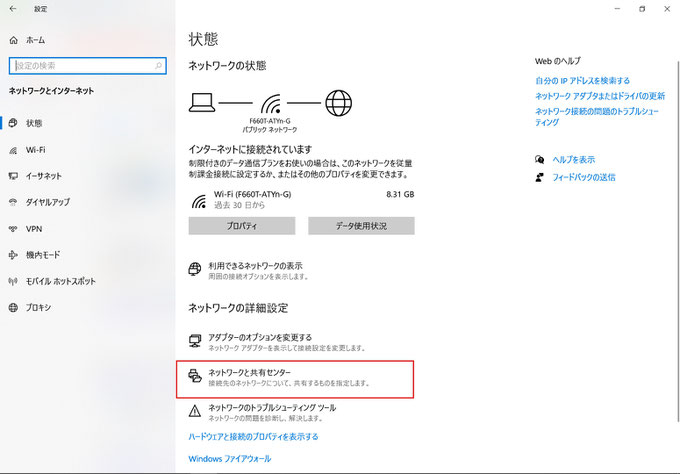Click the 状態 globe icon in sidebar
Screen dimensions: 680x474
tap(13, 123)
